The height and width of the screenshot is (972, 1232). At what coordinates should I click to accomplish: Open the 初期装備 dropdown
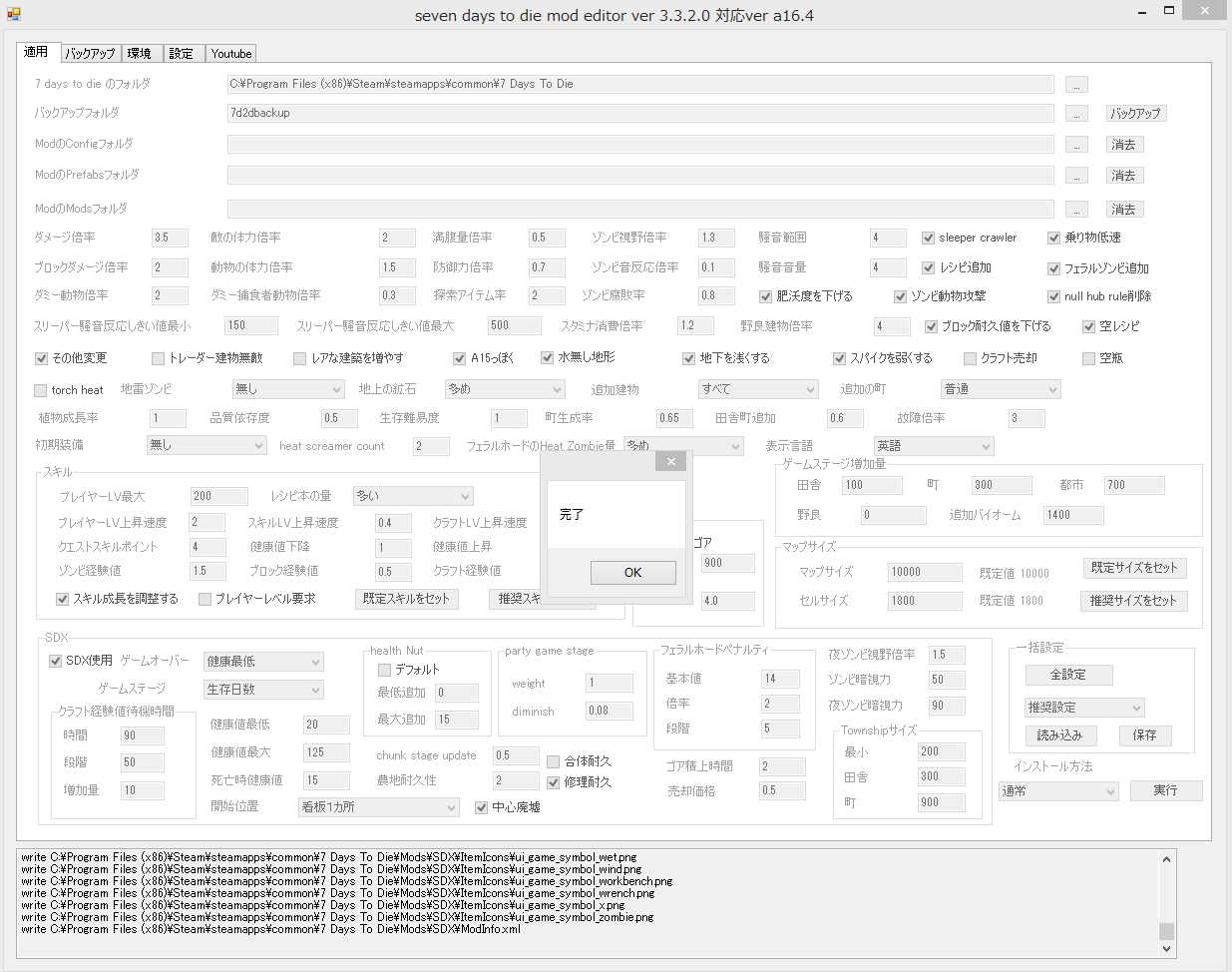pyautogui.click(x=206, y=445)
